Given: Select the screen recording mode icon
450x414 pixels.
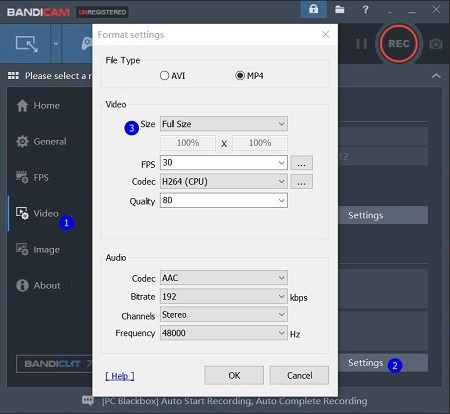Looking at the screenshot, I should (x=27, y=44).
